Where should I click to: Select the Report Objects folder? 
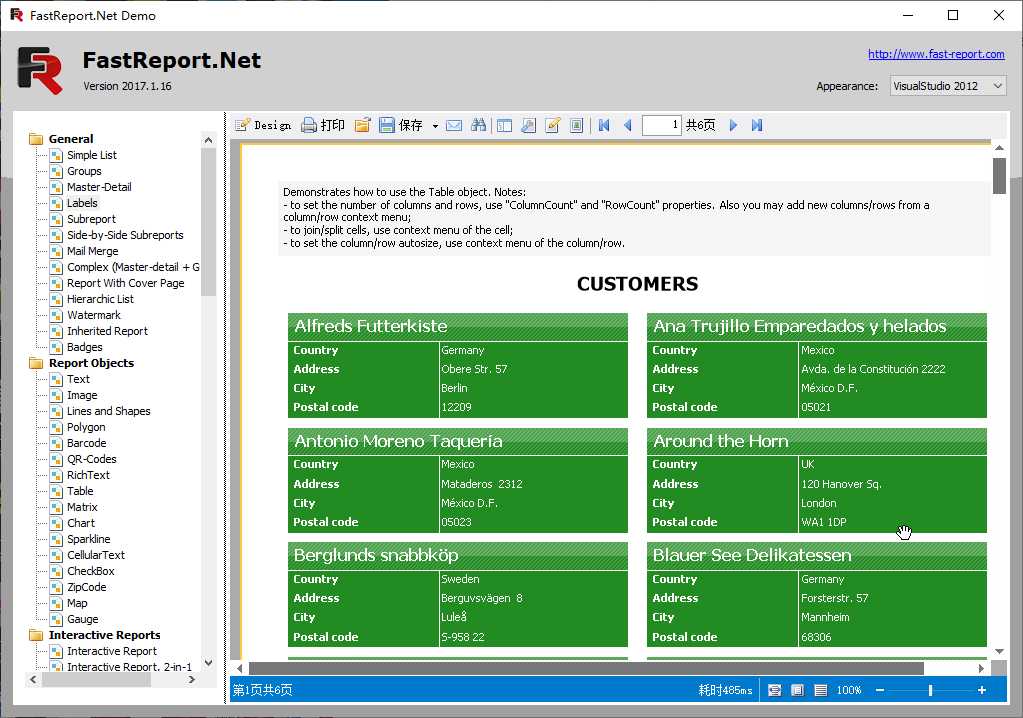click(x=91, y=363)
